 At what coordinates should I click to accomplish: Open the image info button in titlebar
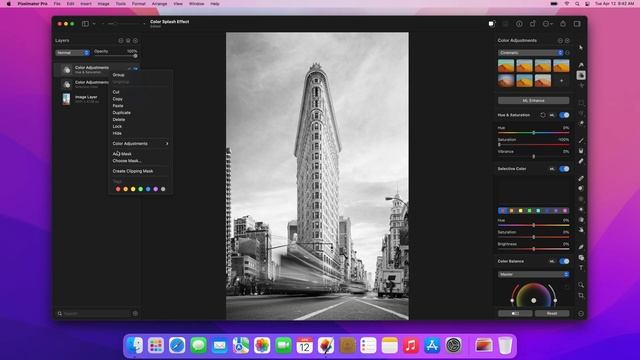[x=519, y=24]
